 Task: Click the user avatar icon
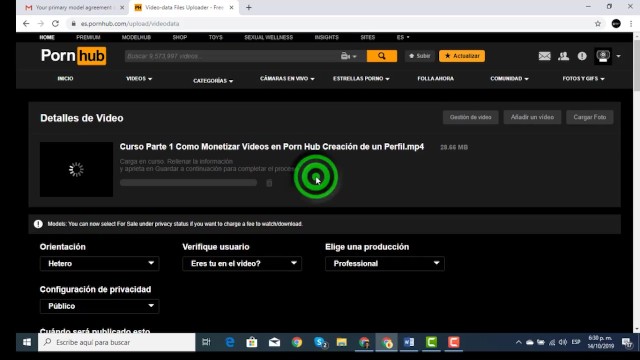tap(603, 56)
